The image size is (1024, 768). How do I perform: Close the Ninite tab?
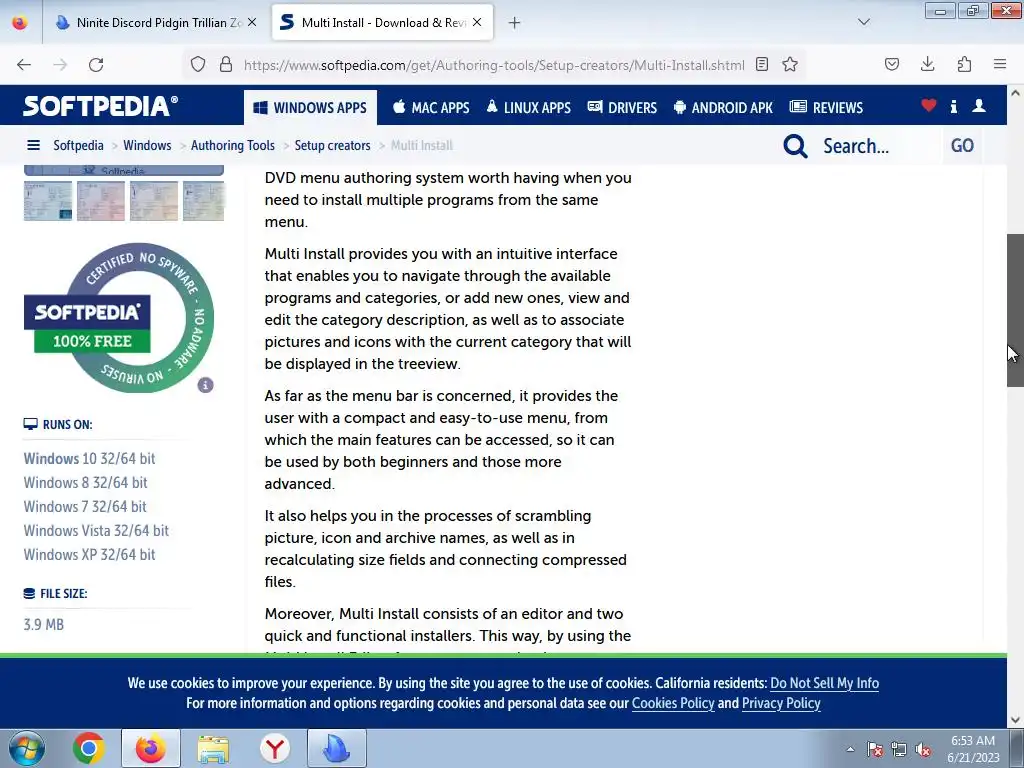(252, 22)
